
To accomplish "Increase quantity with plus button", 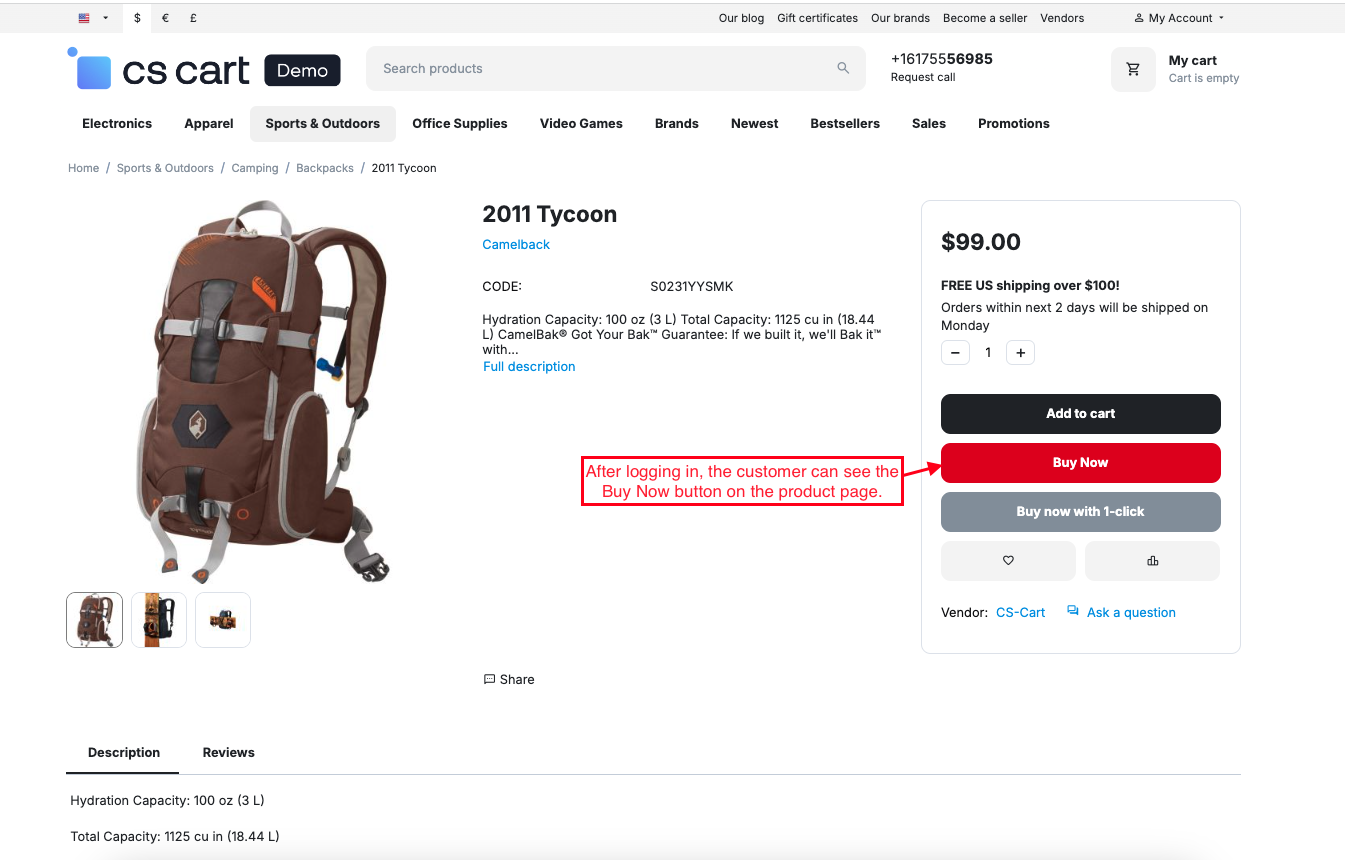I will tap(1020, 352).
